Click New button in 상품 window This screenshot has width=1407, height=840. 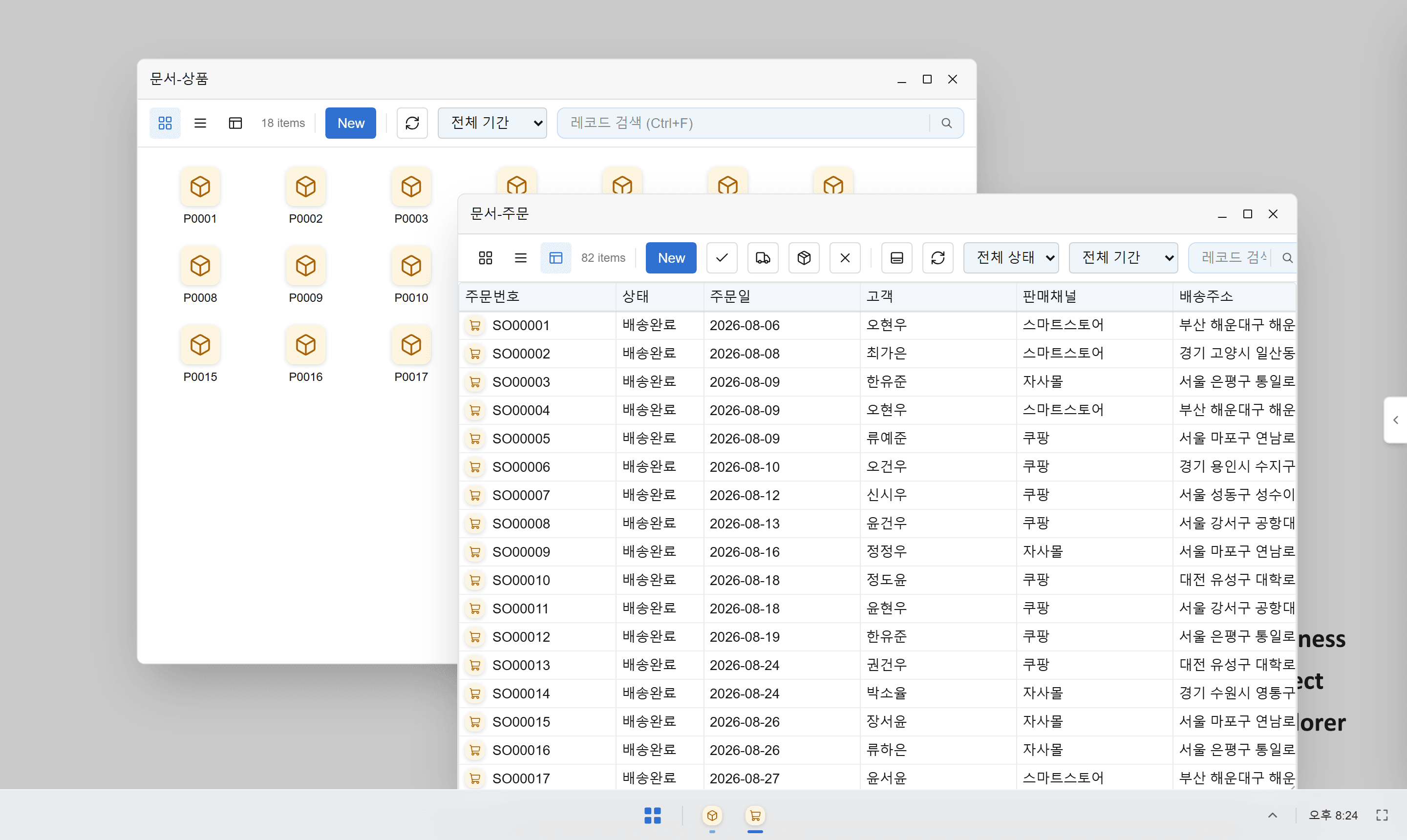click(350, 123)
